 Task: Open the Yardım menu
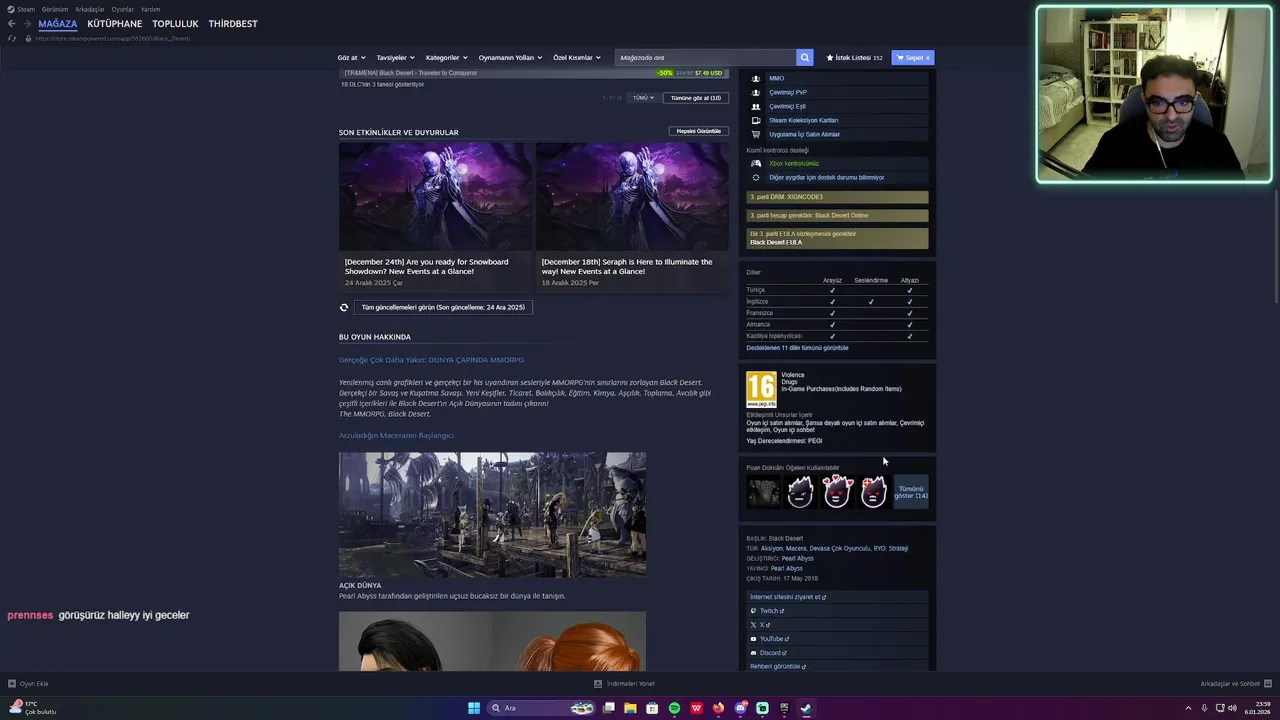[150, 9]
